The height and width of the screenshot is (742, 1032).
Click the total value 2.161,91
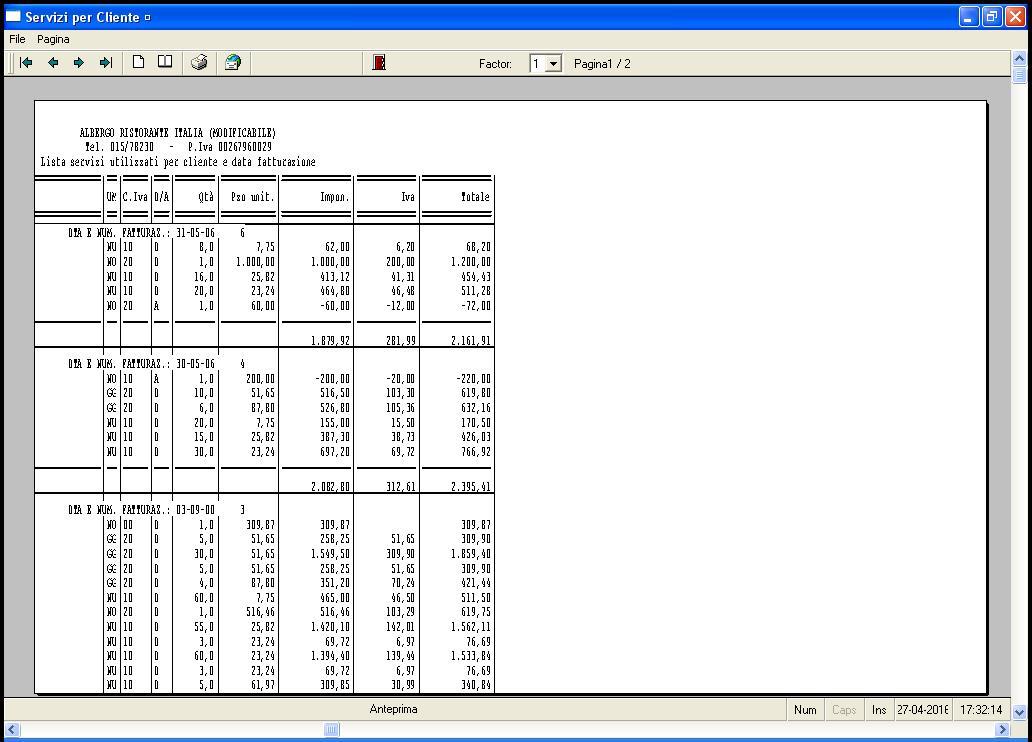471,341
